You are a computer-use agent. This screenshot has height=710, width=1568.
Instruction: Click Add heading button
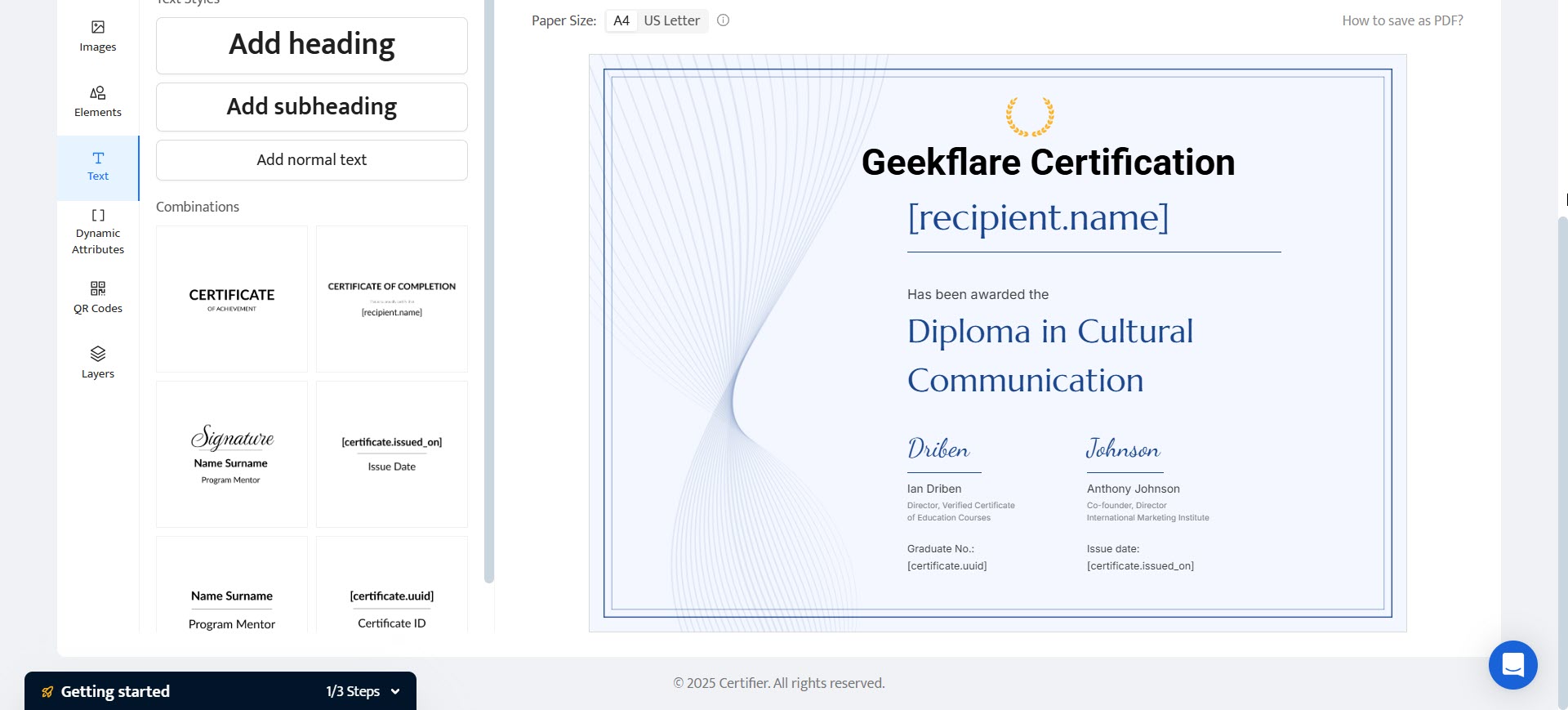(312, 45)
